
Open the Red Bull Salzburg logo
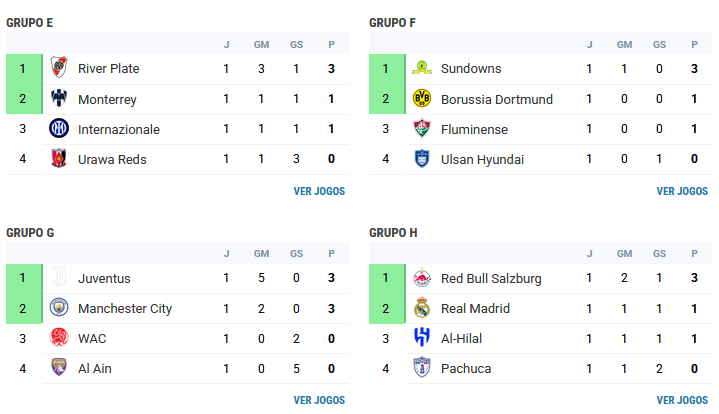coord(422,278)
